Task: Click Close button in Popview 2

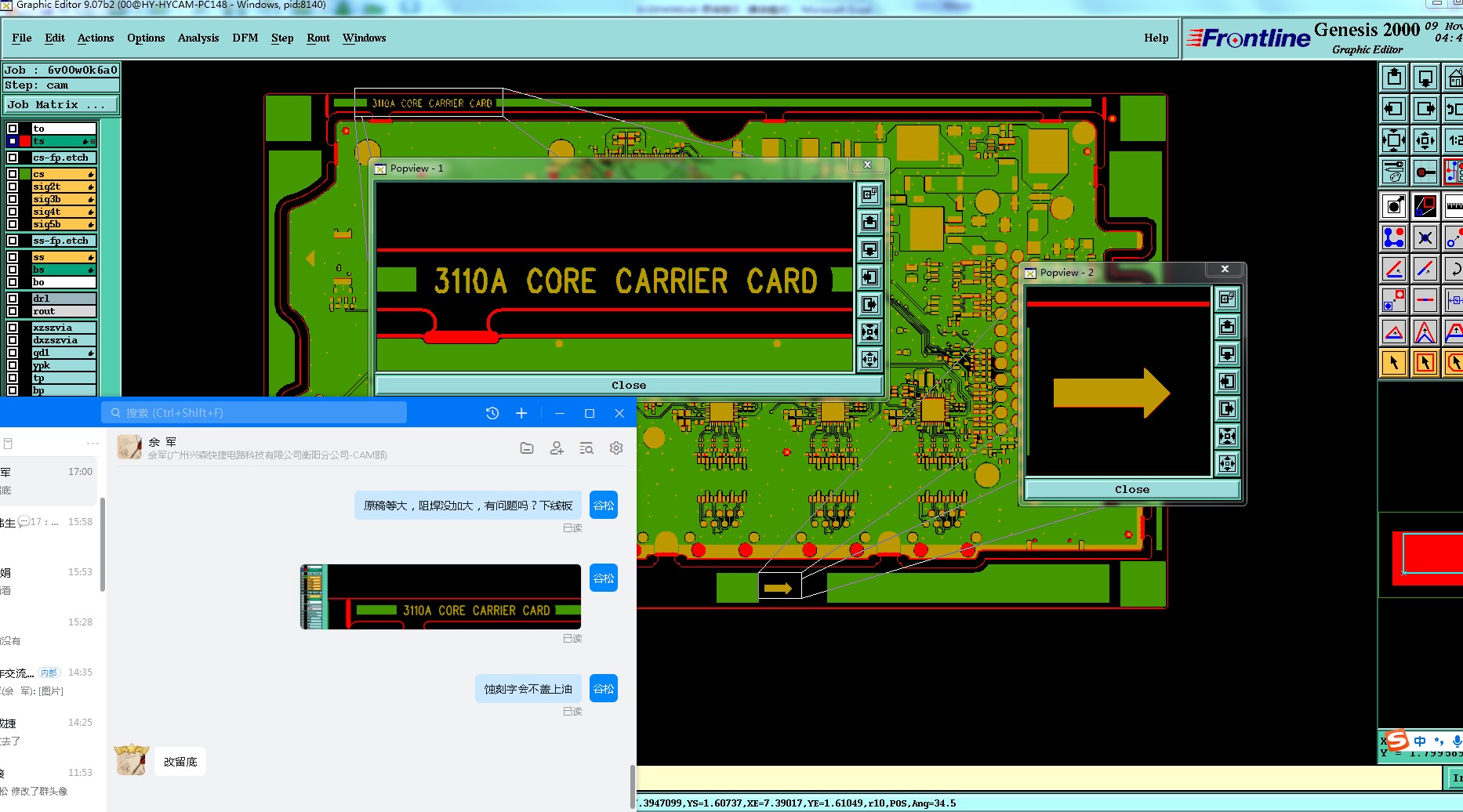Action: pos(1131,489)
